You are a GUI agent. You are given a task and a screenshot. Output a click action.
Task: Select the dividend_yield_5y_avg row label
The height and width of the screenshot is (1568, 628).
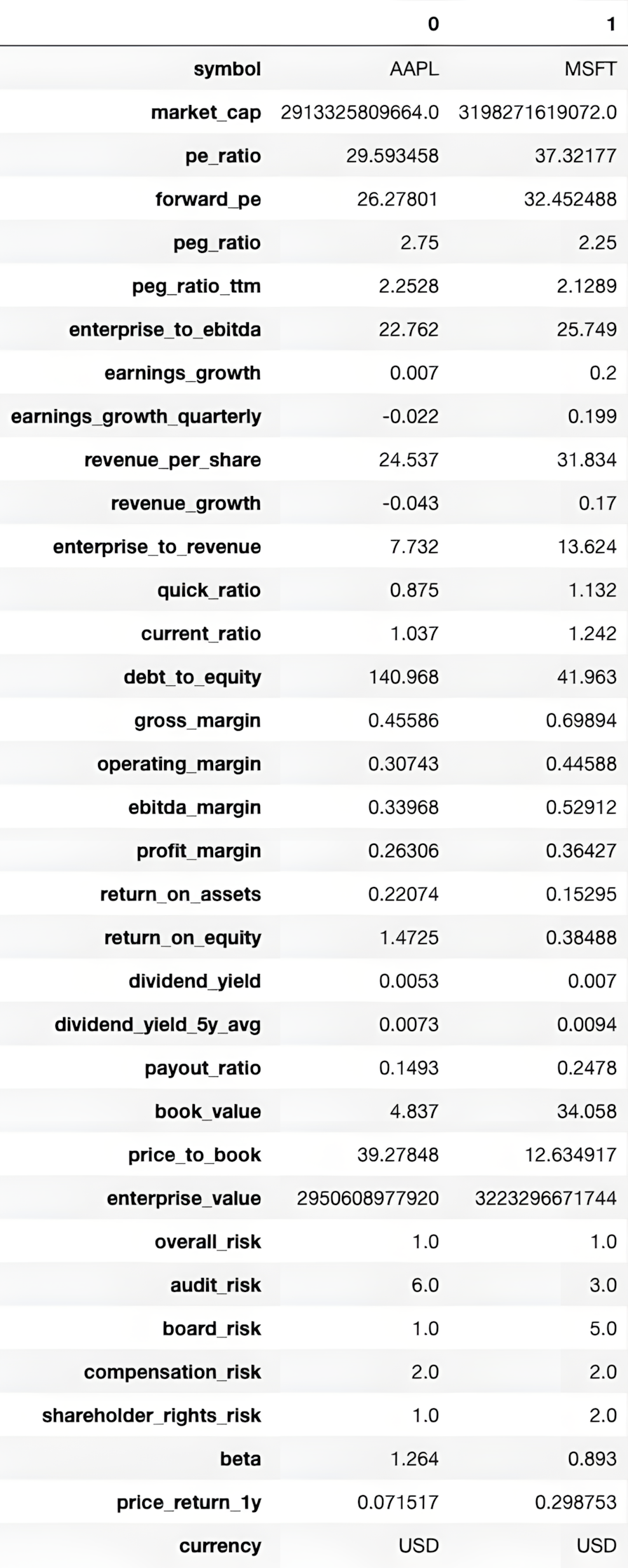[x=158, y=1025]
